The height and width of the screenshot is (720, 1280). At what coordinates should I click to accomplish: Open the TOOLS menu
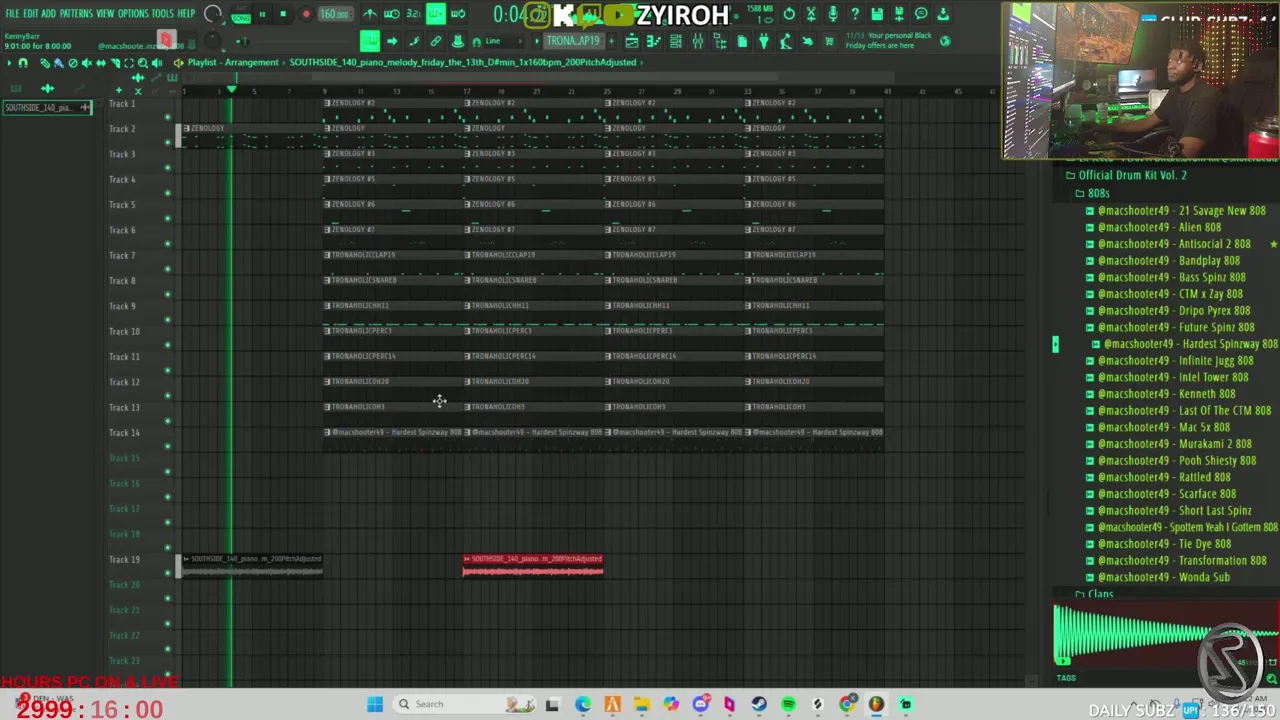pos(162,14)
